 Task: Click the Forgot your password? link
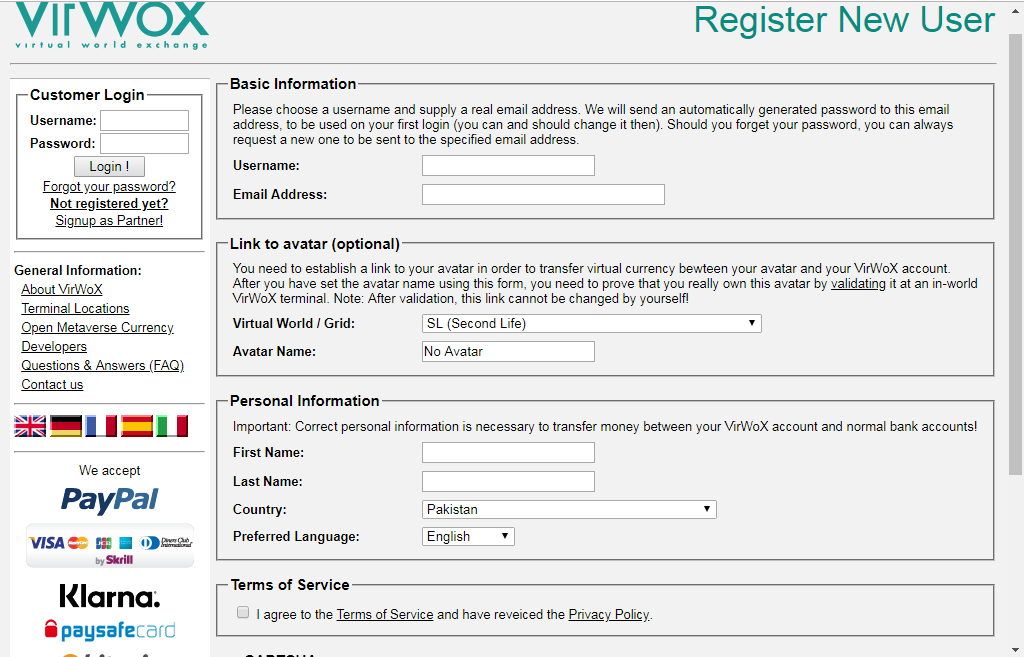(109, 186)
